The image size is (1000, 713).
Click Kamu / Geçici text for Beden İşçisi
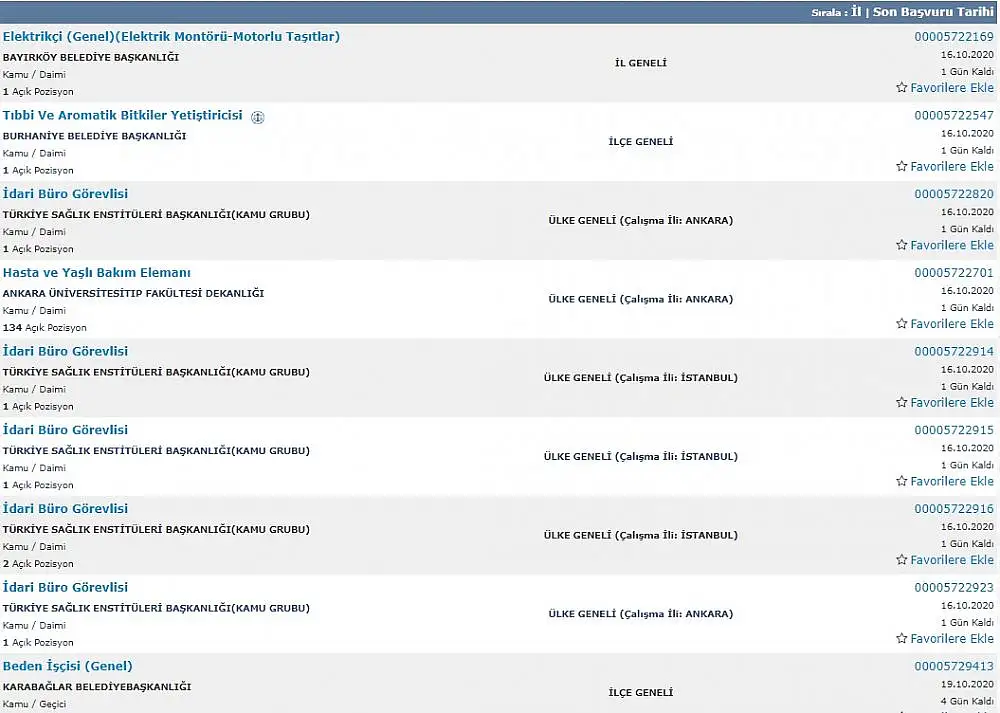34,704
